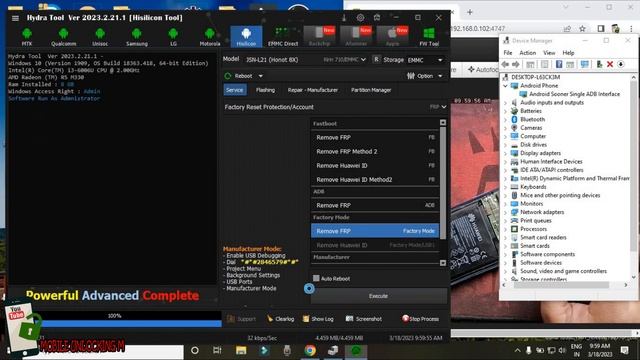Open Device Manager Action menu

point(527,53)
